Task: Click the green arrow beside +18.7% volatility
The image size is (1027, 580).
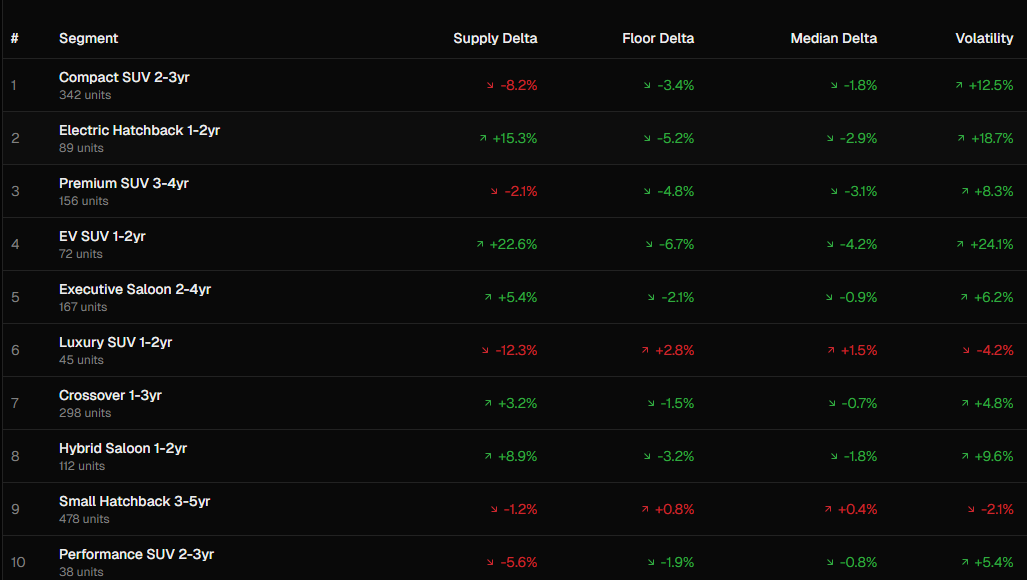Action: coord(961,139)
